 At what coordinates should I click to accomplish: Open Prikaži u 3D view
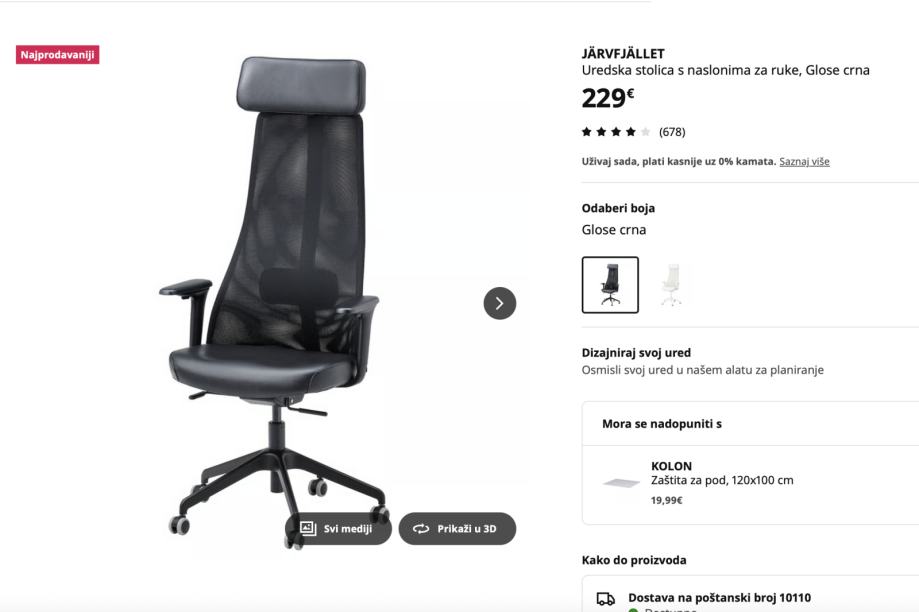457,529
